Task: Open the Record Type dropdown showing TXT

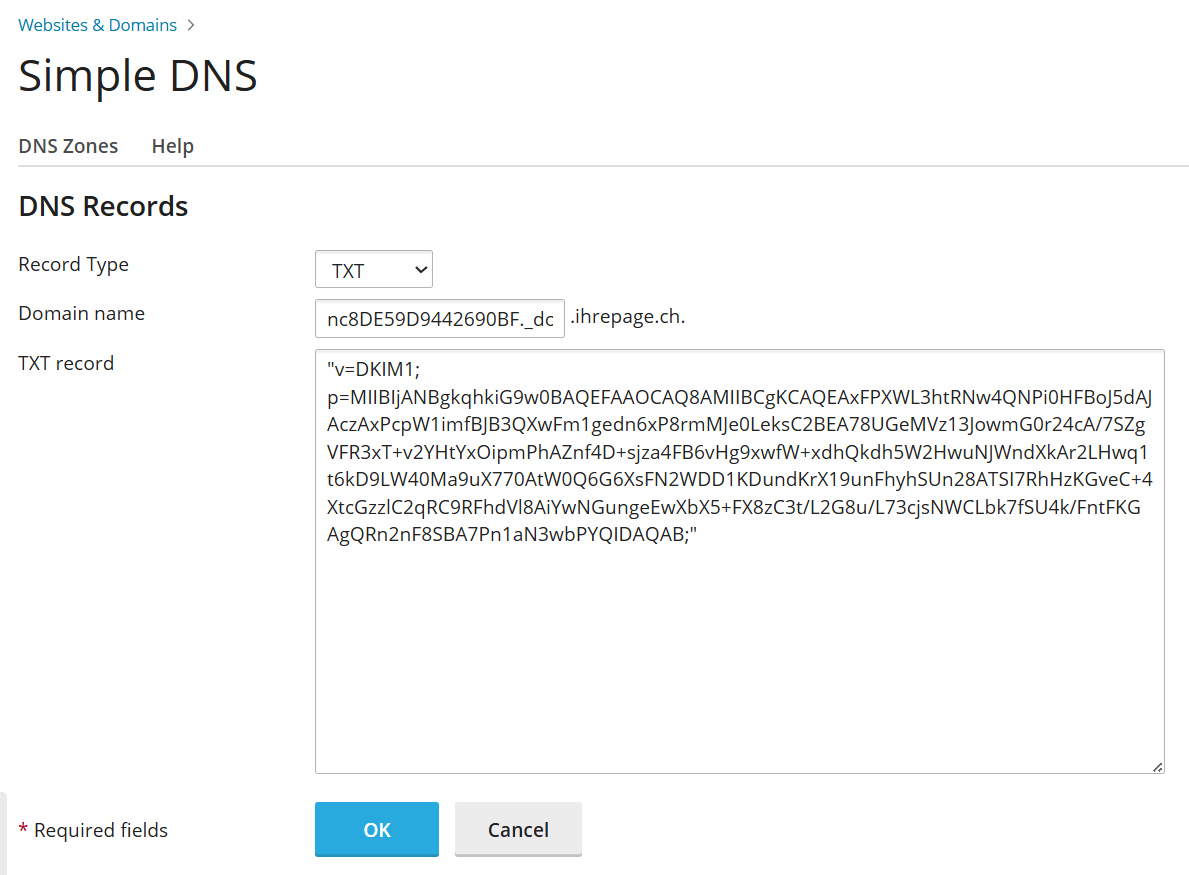Action: point(374,270)
